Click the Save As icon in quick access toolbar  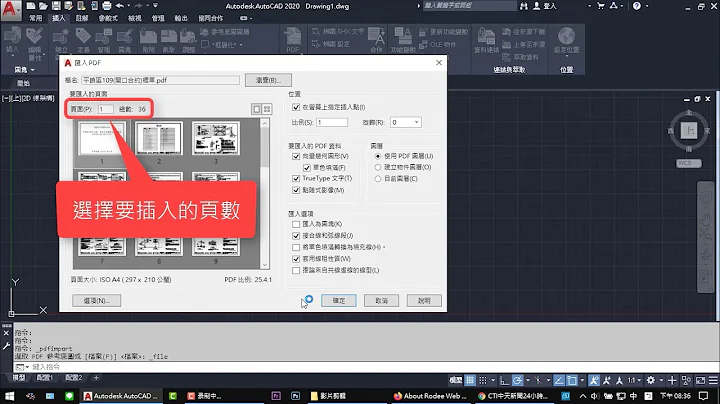68,6
